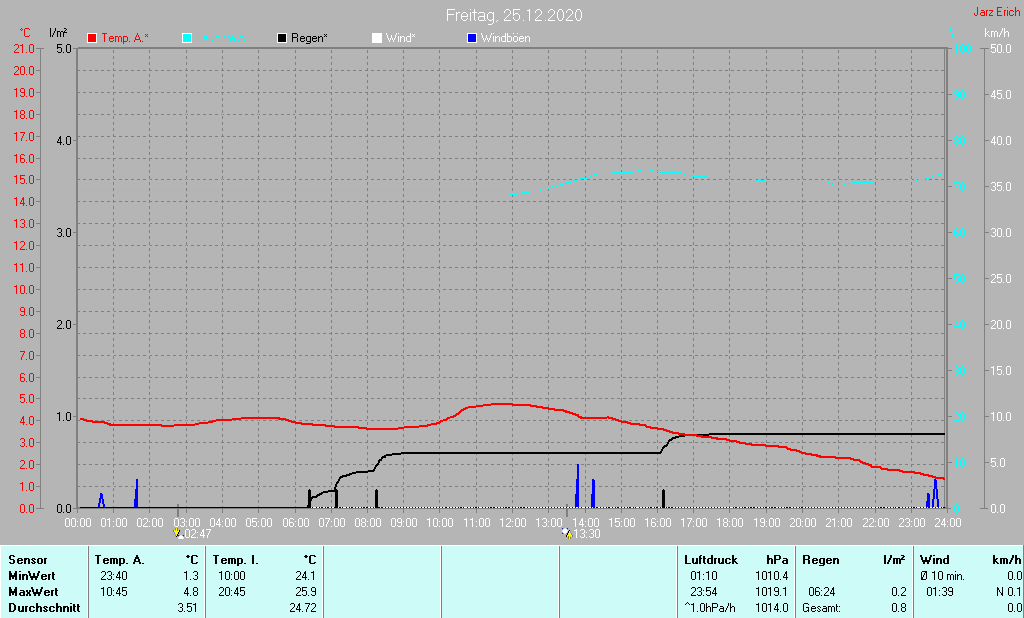
Task: Click the '3.51' average outdoor temperature value
Action: click(x=187, y=608)
